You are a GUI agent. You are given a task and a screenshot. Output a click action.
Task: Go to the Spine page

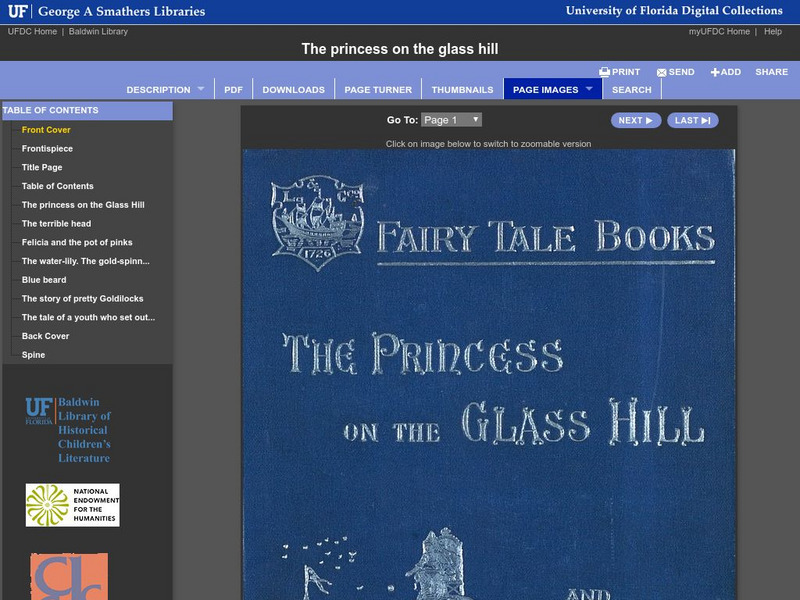pyautogui.click(x=33, y=355)
